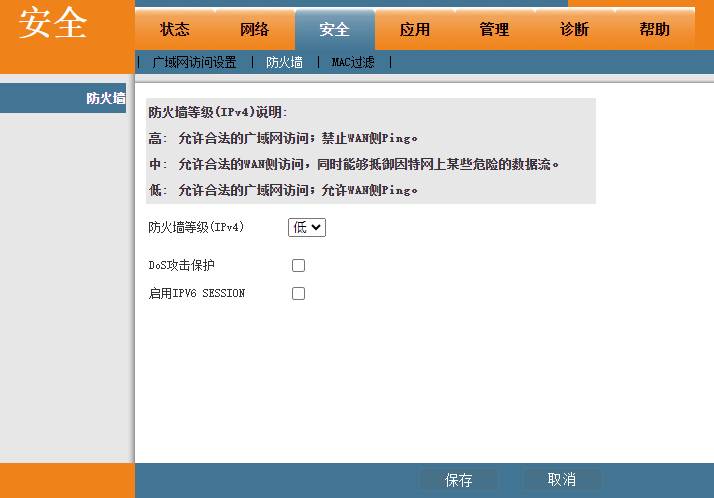
Task: Click the 启用IPV6 SESSION label
Action: pyautogui.click(x=197, y=293)
